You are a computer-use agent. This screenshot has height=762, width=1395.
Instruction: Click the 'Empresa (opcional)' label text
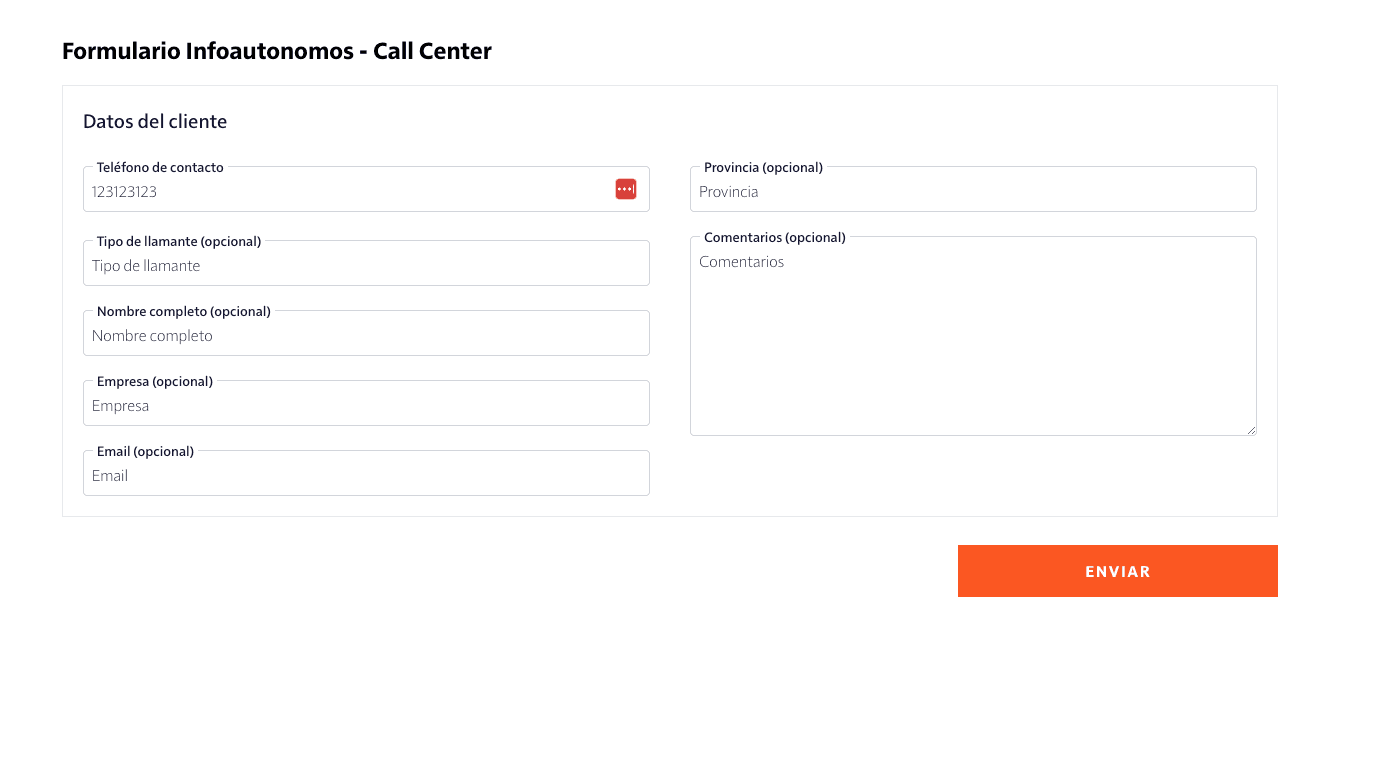tap(155, 381)
